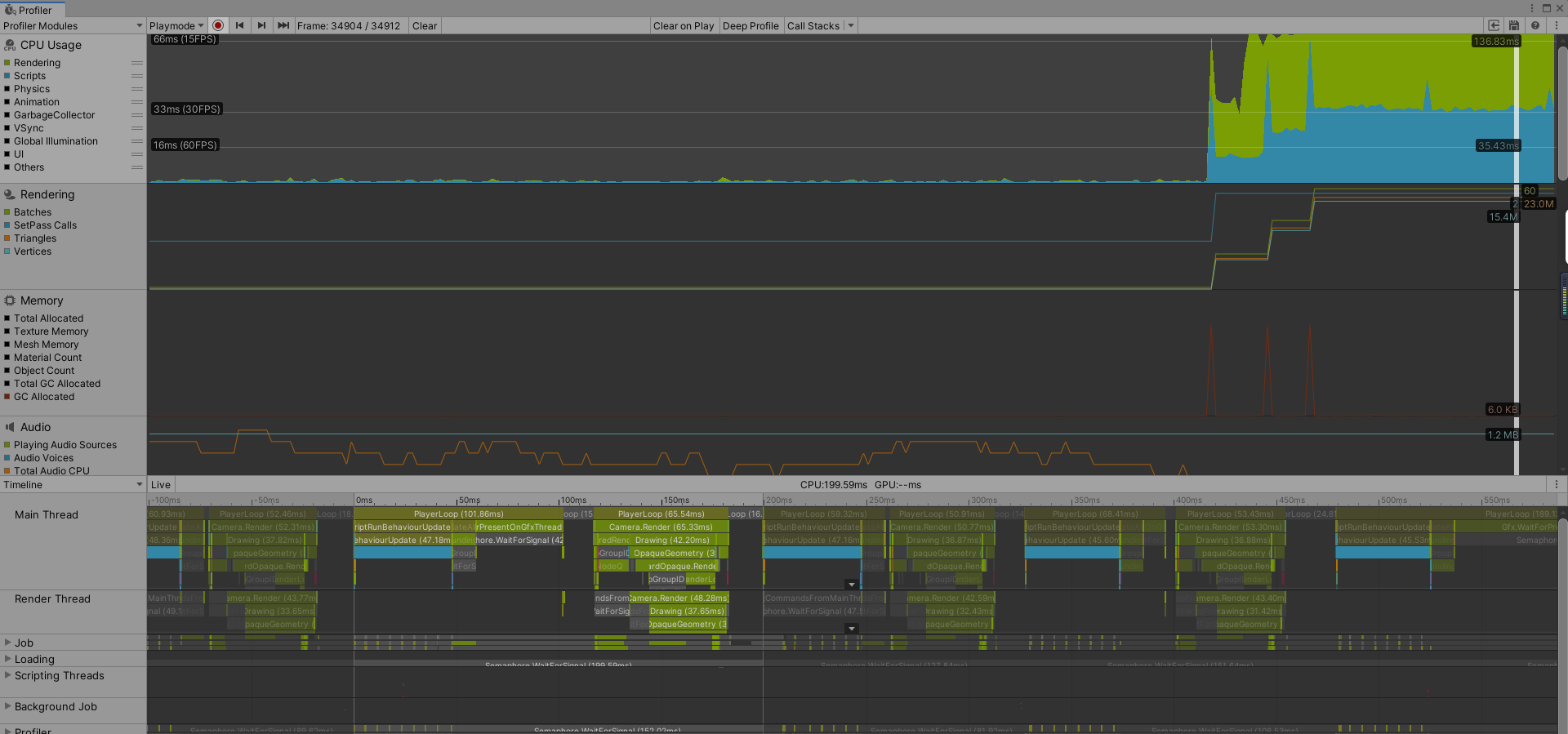Open the Profiler Modules dropdown
The height and width of the screenshot is (734, 1568).
[73, 26]
